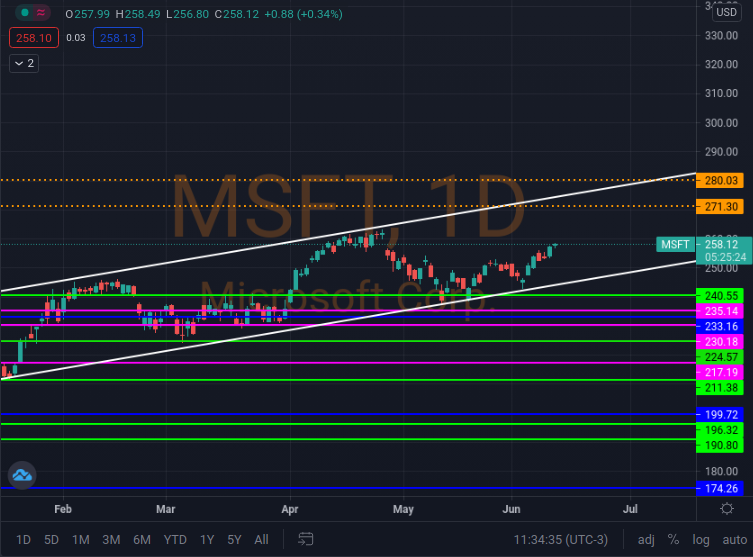This screenshot has width=753, height=557.
Task: Expand the collapsed indicators legend showing 2
Action: pyautogui.click(x=24, y=63)
